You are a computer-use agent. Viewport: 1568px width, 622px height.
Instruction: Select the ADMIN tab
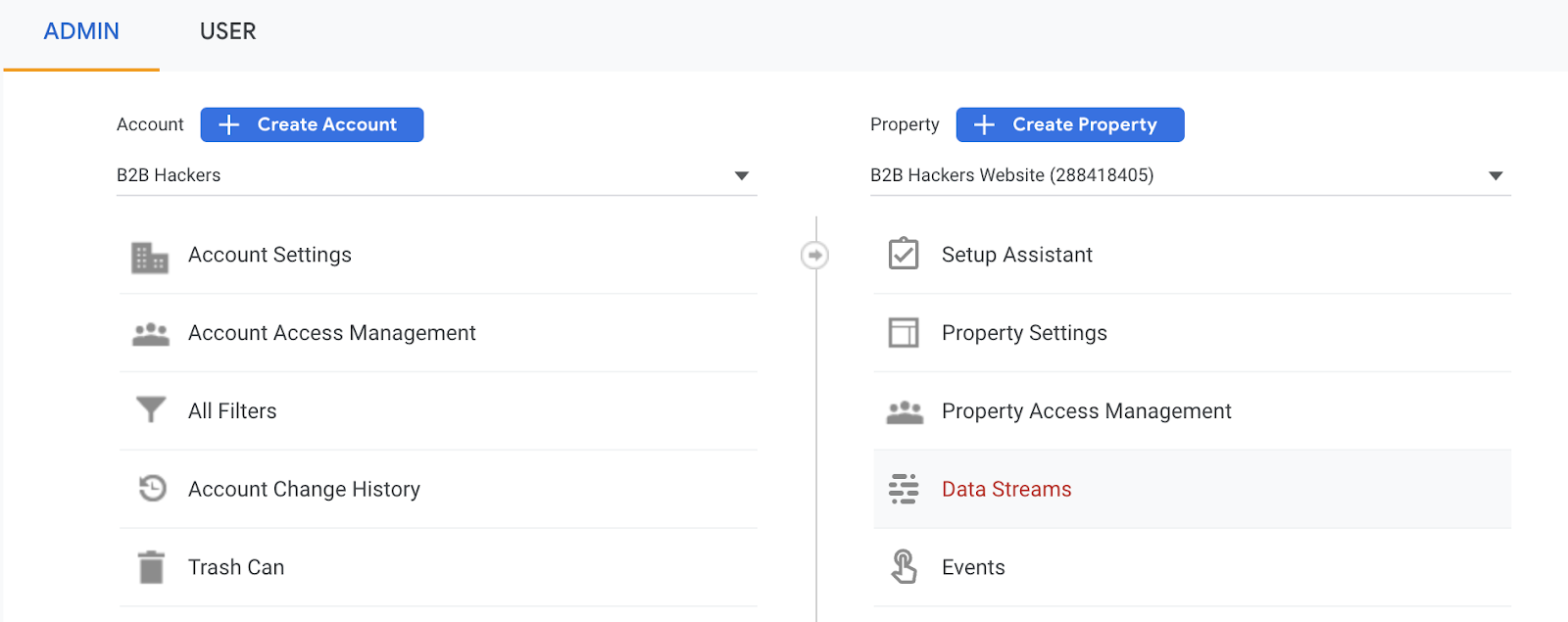point(81,31)
